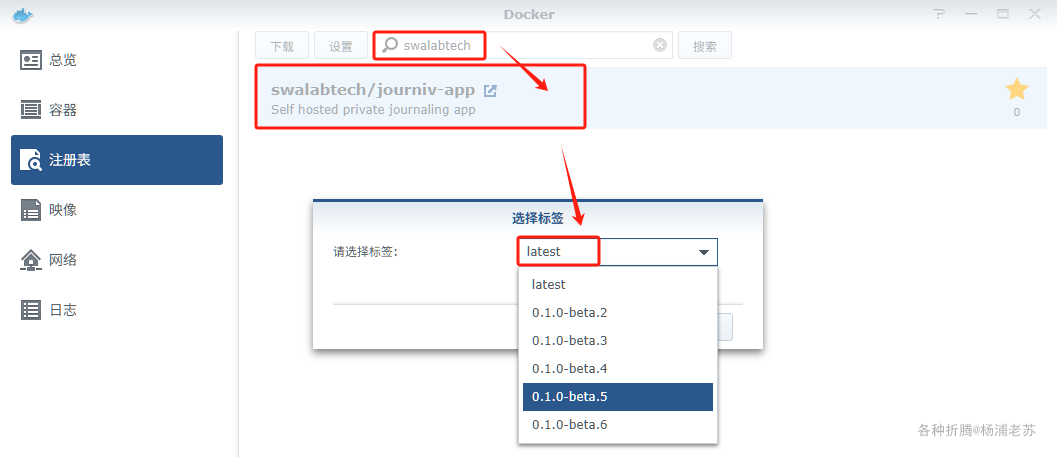
Task: Click the Docker whale logo
Action: tap(23, 15)
